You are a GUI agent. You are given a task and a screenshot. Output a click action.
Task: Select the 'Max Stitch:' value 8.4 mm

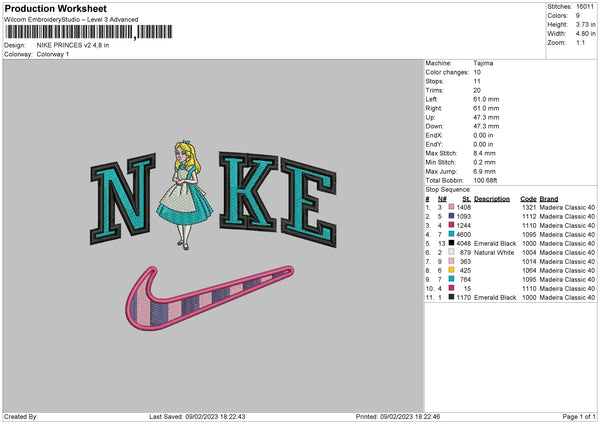484,153
